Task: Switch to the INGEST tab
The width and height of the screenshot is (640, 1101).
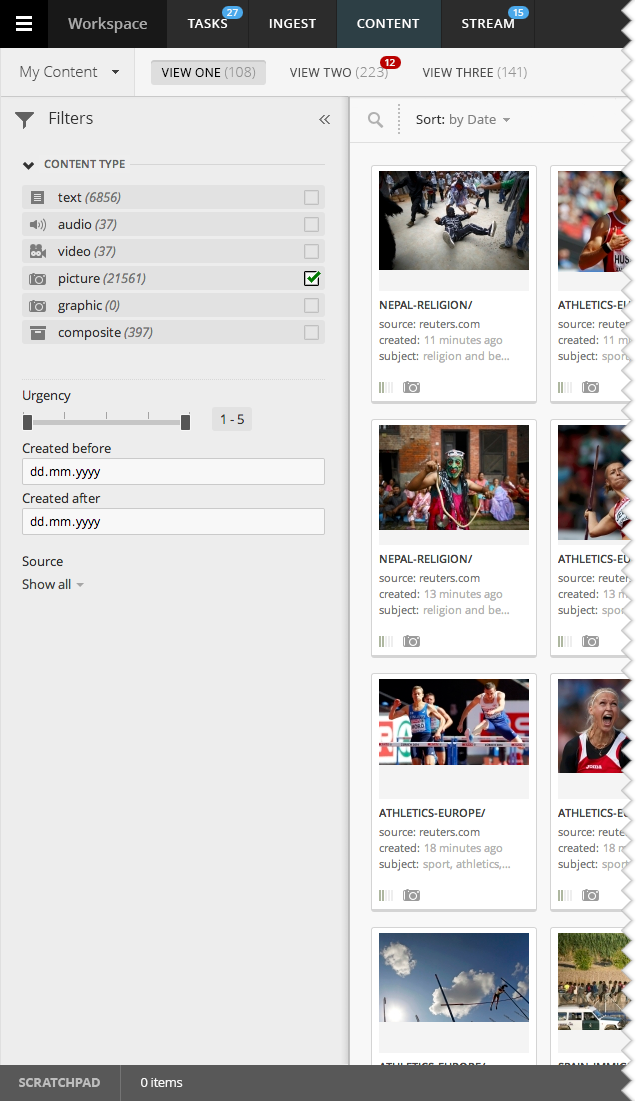Action: 292,24
